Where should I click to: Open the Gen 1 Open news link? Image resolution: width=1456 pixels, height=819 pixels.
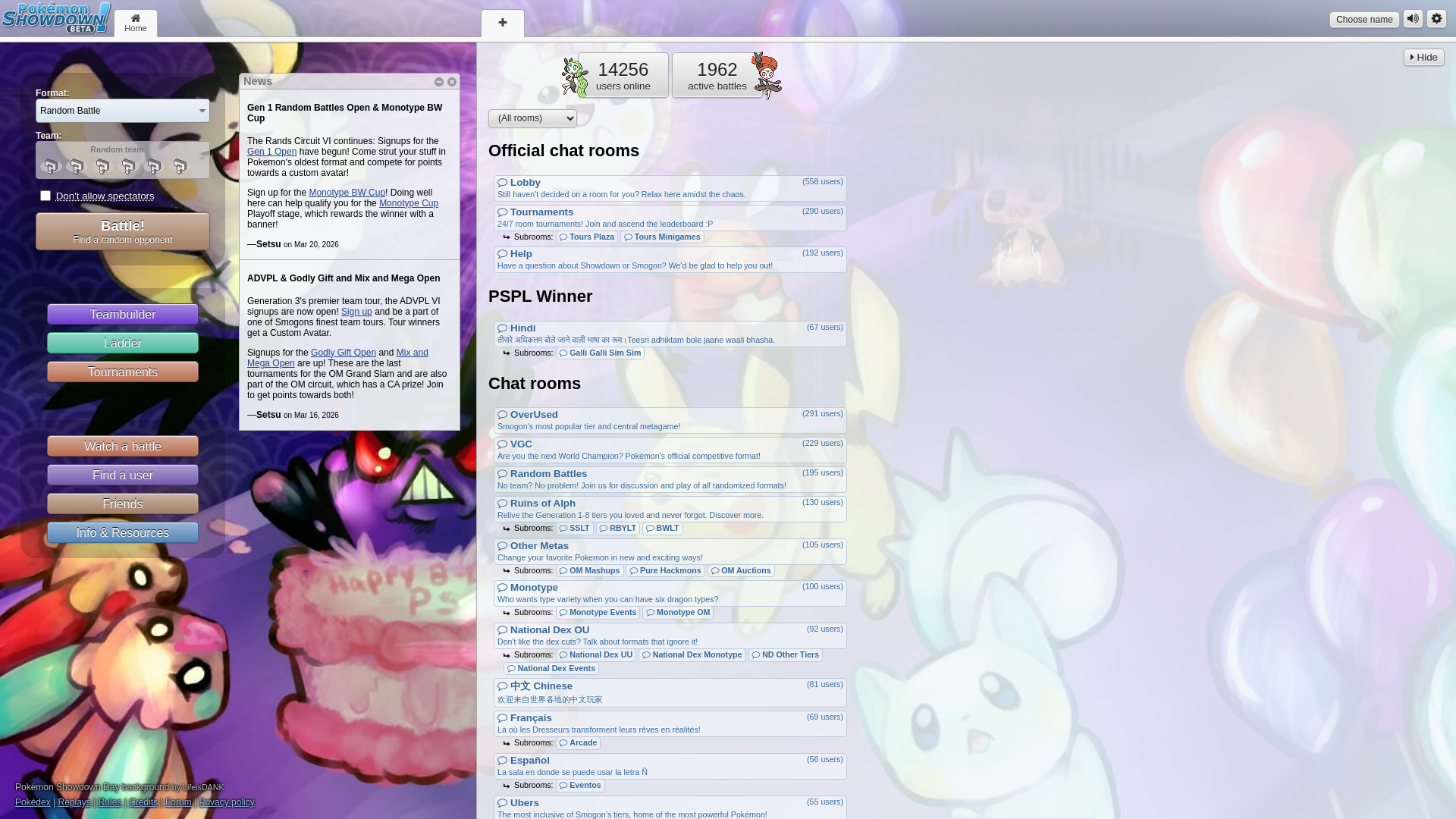pyautogui.click(x=271, y=152)
